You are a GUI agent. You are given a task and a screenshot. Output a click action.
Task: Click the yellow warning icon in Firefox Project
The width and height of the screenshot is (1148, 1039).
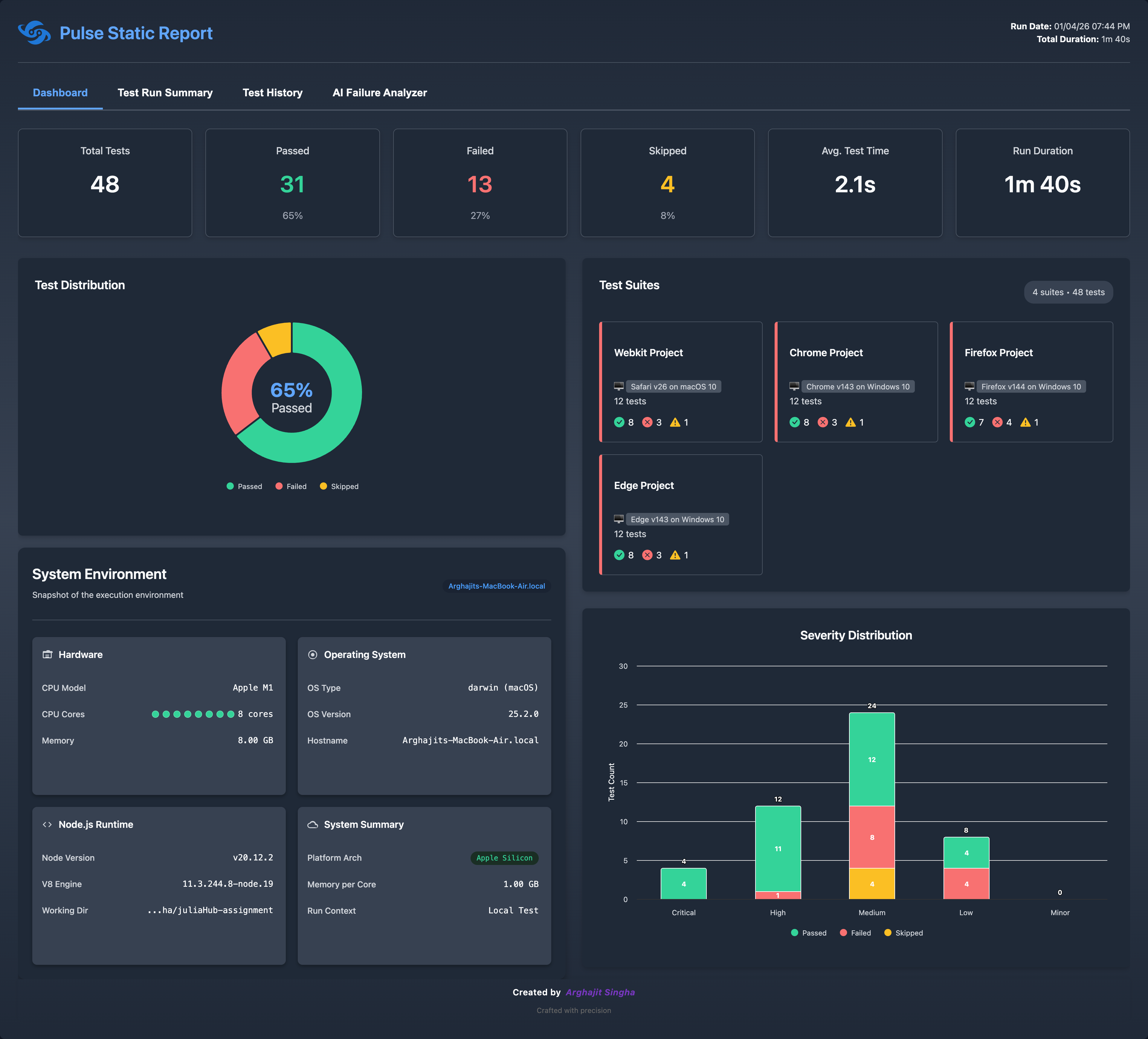(1025, 422)
